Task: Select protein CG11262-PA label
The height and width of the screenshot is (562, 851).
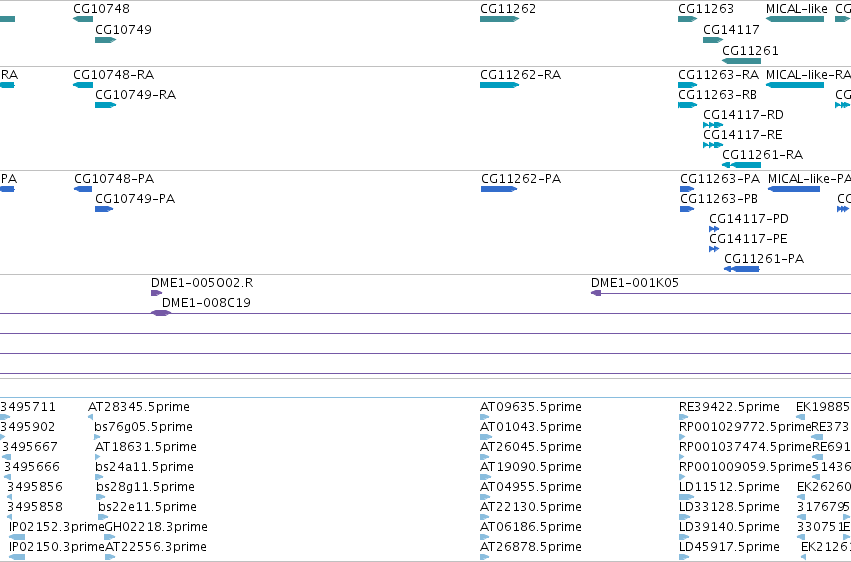Action: coord(521,179)
